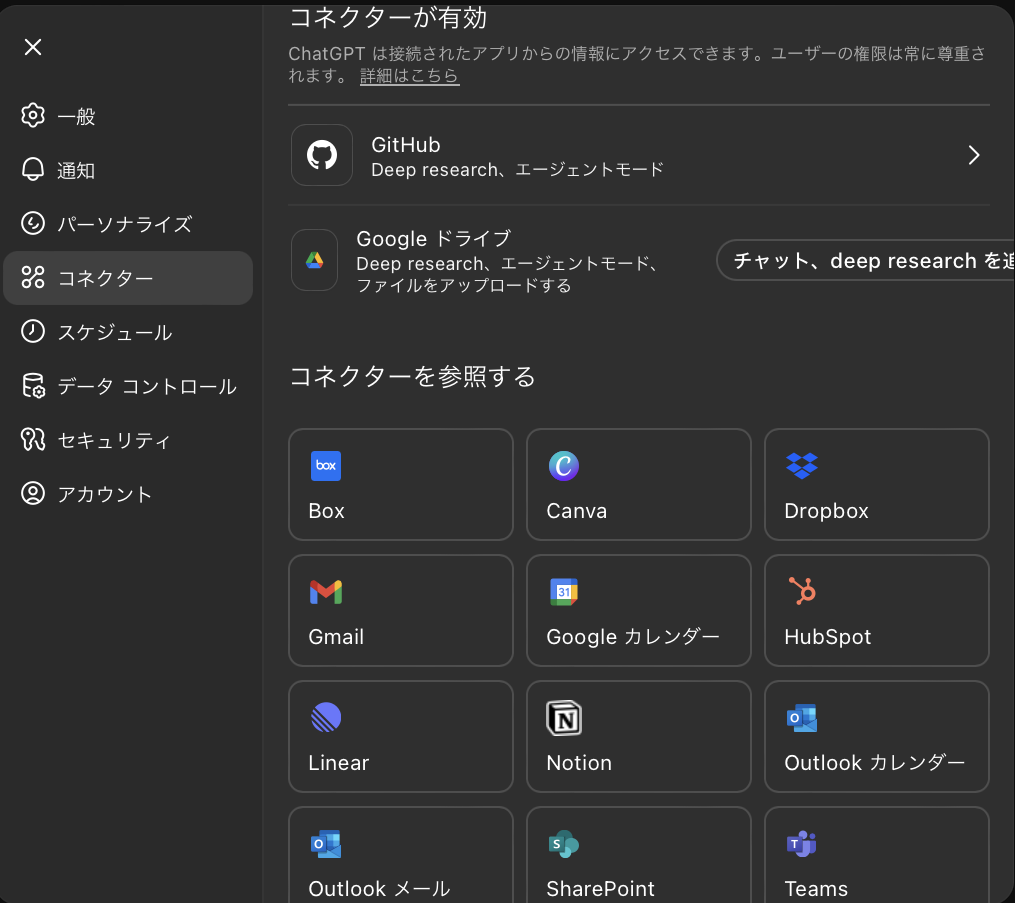Screen dimensions: 1015x903
Task: Click the Notion logo icon
Action: click(564, 718)
